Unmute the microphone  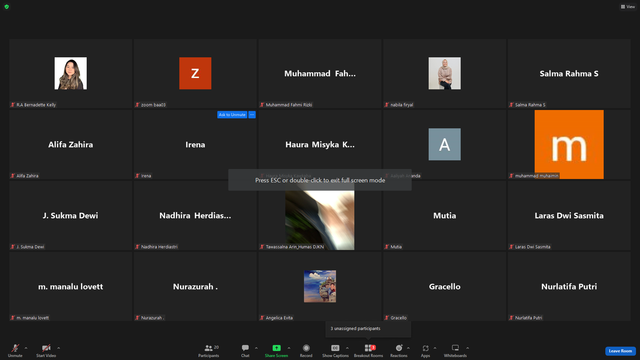pyautogui.click(x=15, y=350)
